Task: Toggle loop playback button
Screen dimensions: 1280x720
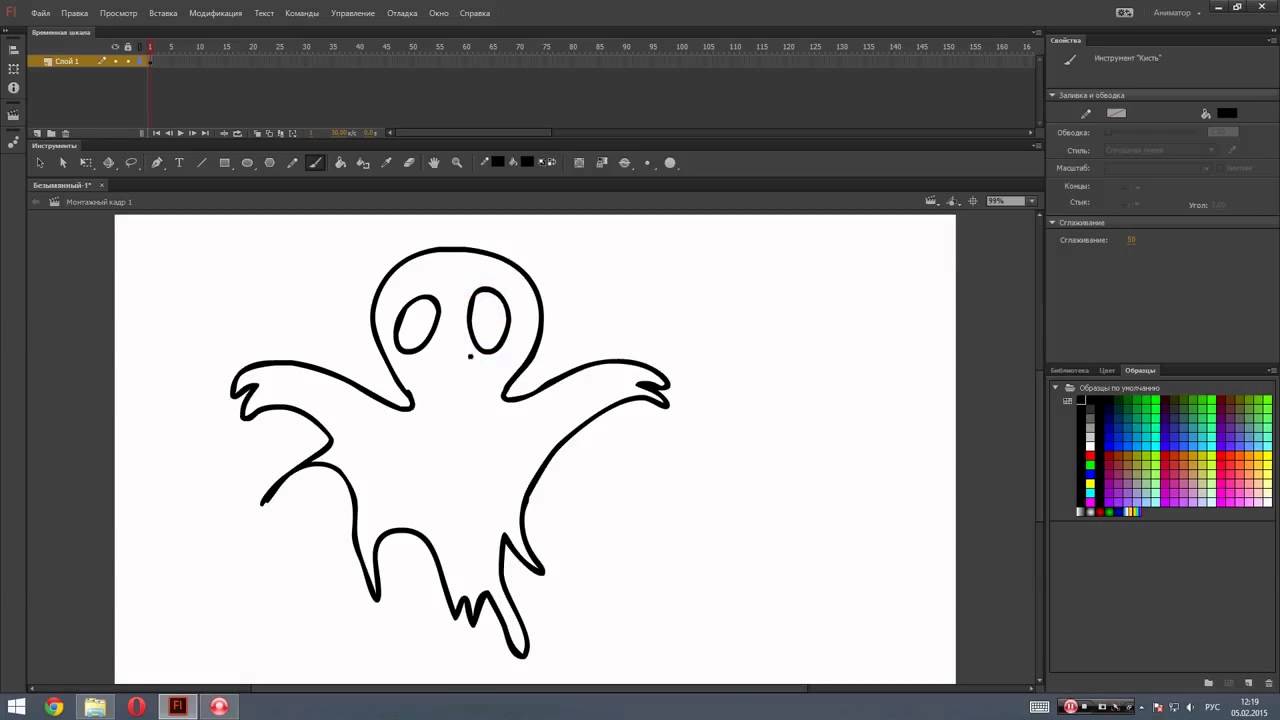Action: coord(237,133)
